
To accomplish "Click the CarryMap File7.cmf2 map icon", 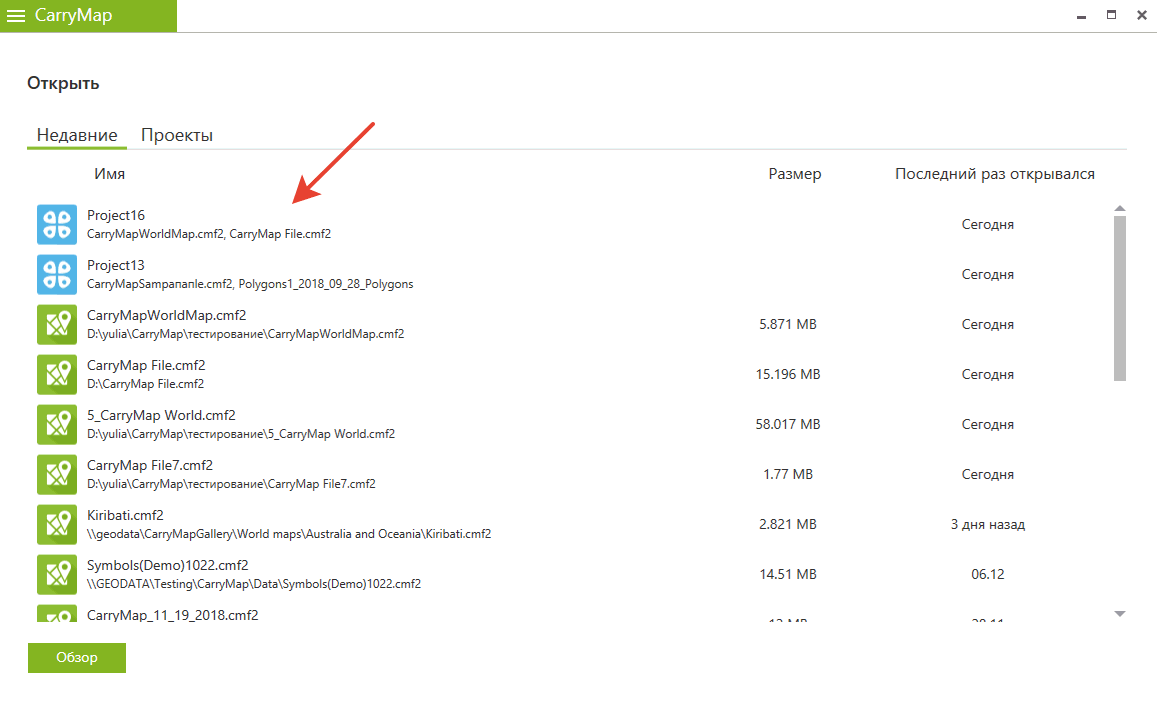I will (57, 474).
